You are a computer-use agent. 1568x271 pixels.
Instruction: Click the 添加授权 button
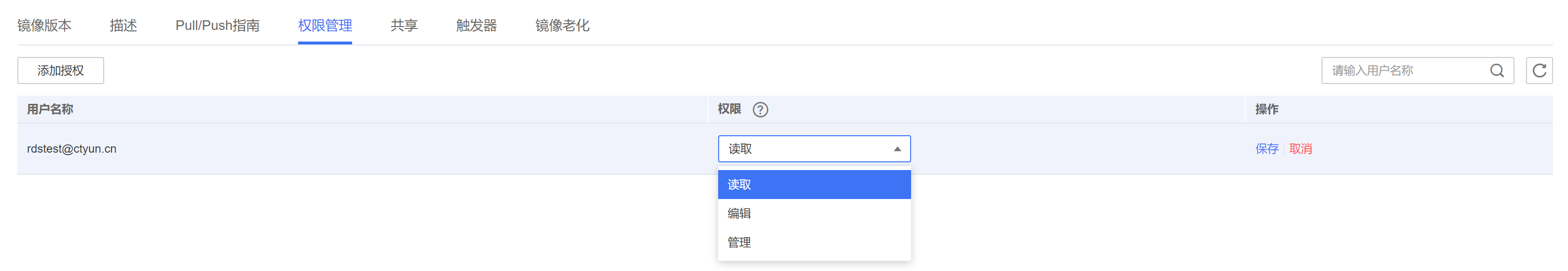[x=60, y=71]
